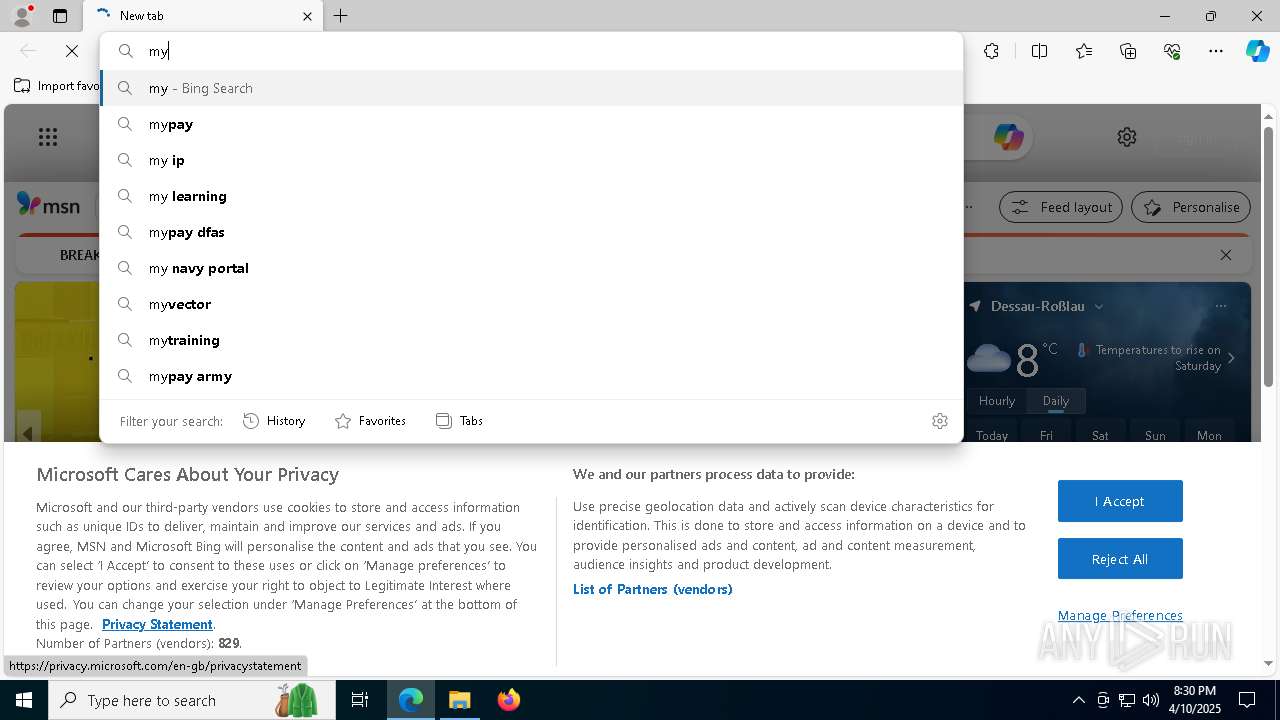
Task: Click the Personalise button
Action: 1191,207
